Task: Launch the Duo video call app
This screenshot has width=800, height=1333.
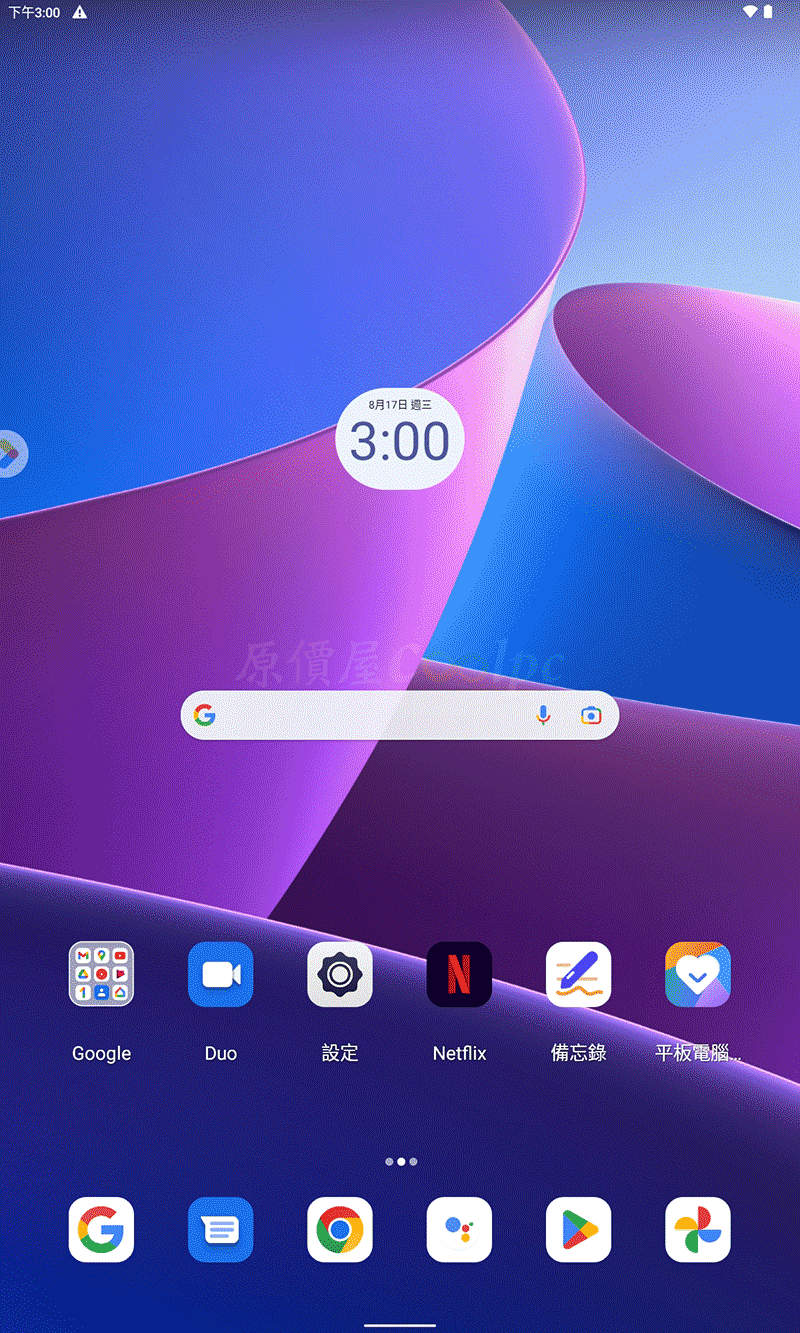Action: click(x=221, y=974)
